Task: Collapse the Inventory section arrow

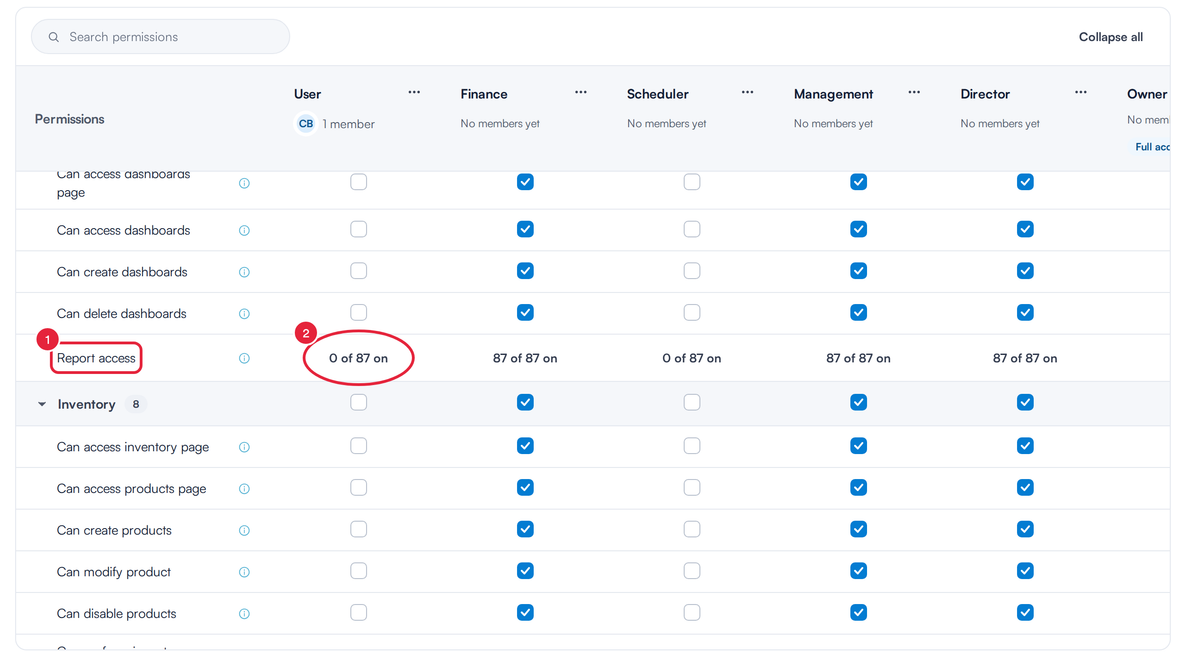Action: click(42, 405)
